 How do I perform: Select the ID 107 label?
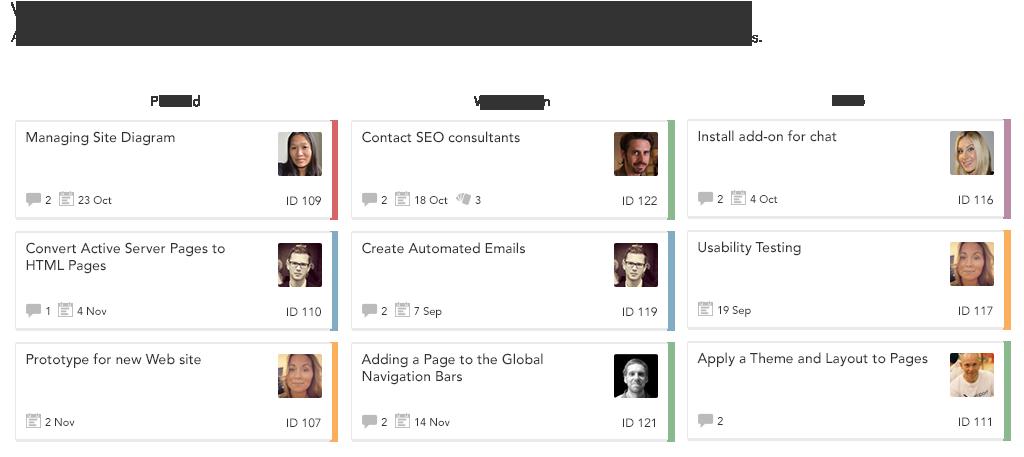pos(304,423)
